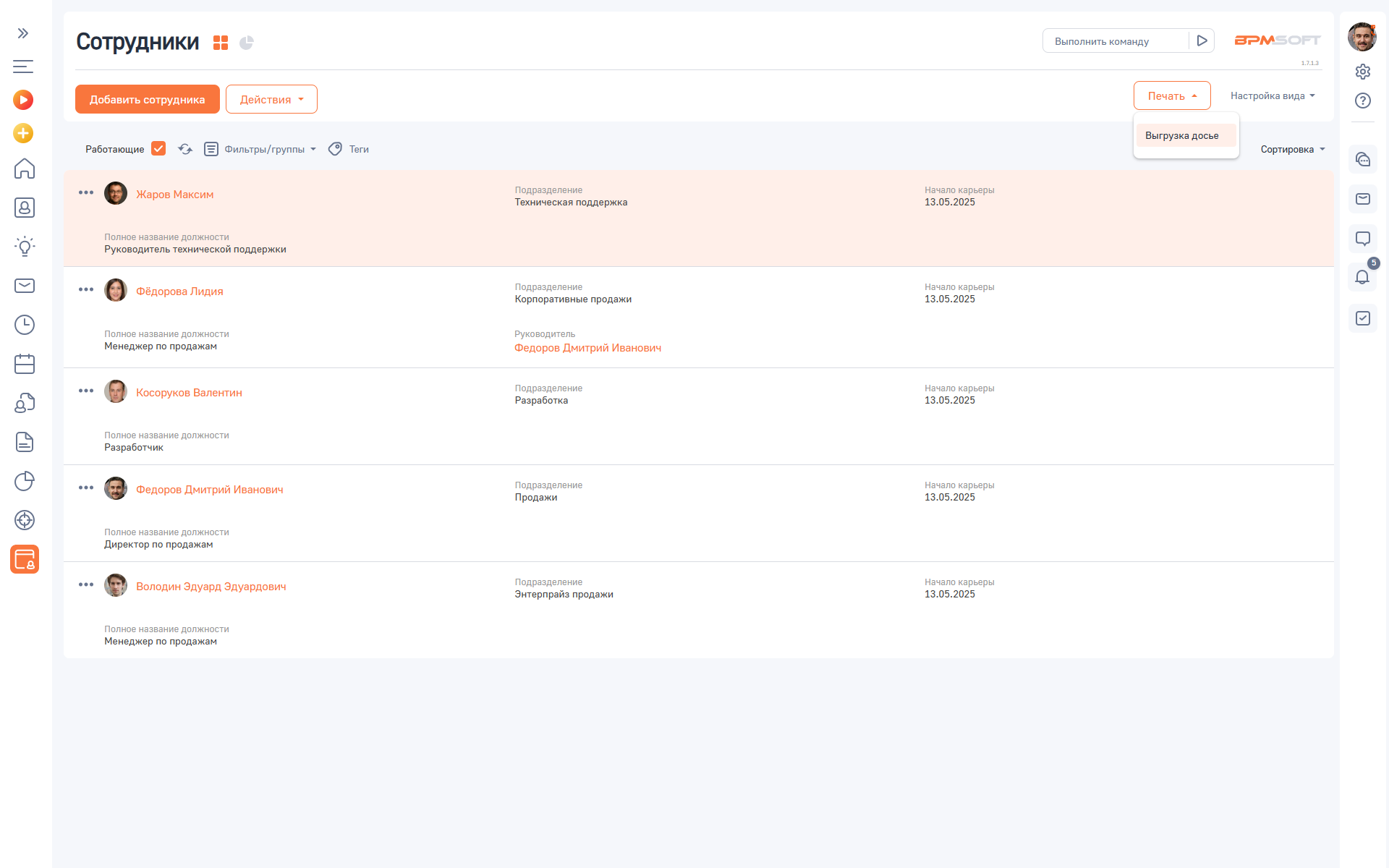Uncheck the Работающие checkbox
The image size is (1389, 868).
coord(158,149)
